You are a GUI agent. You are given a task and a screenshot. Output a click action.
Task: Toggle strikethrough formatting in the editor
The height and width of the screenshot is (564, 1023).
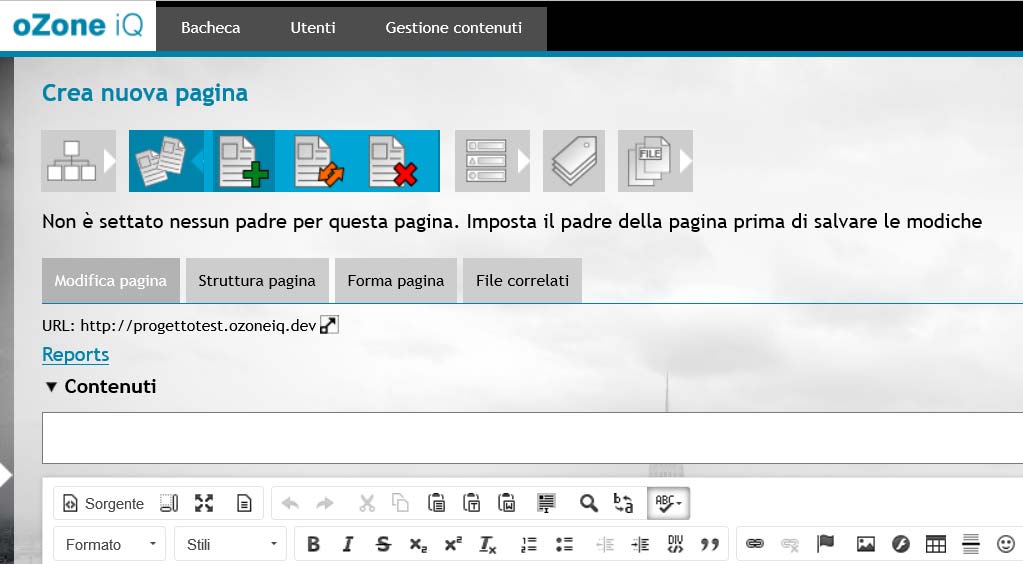(x=383, y=544)
